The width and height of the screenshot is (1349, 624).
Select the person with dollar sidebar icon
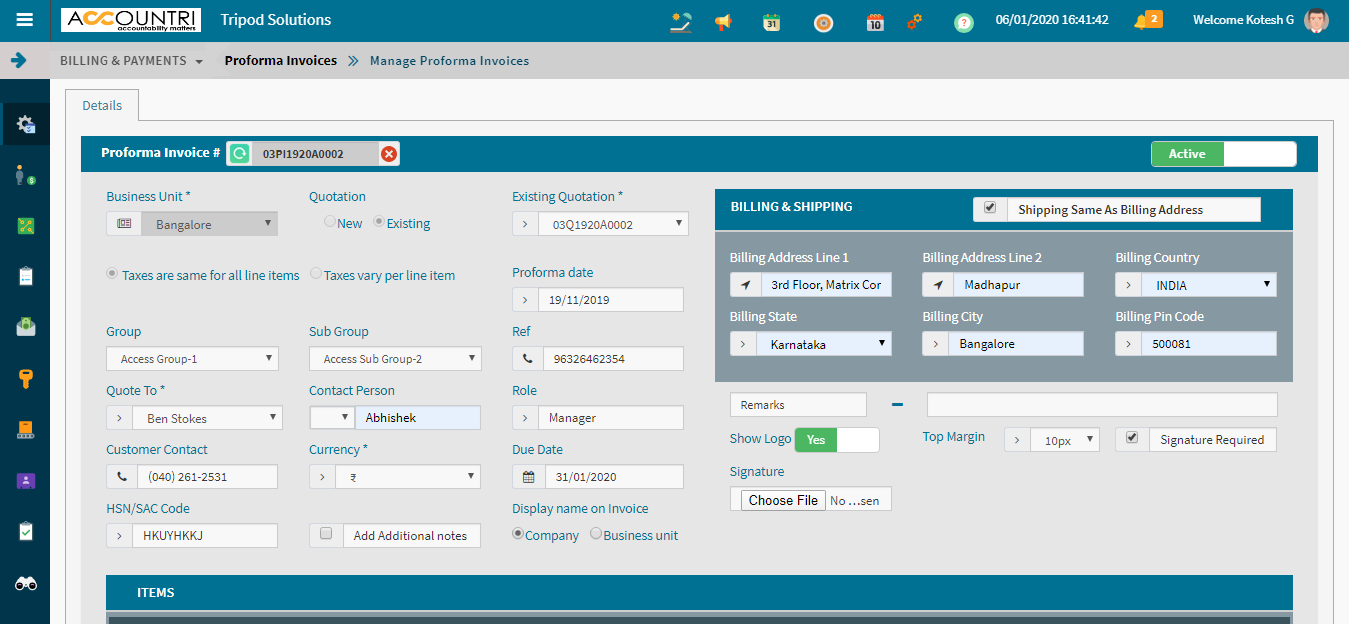coord(26,175)
